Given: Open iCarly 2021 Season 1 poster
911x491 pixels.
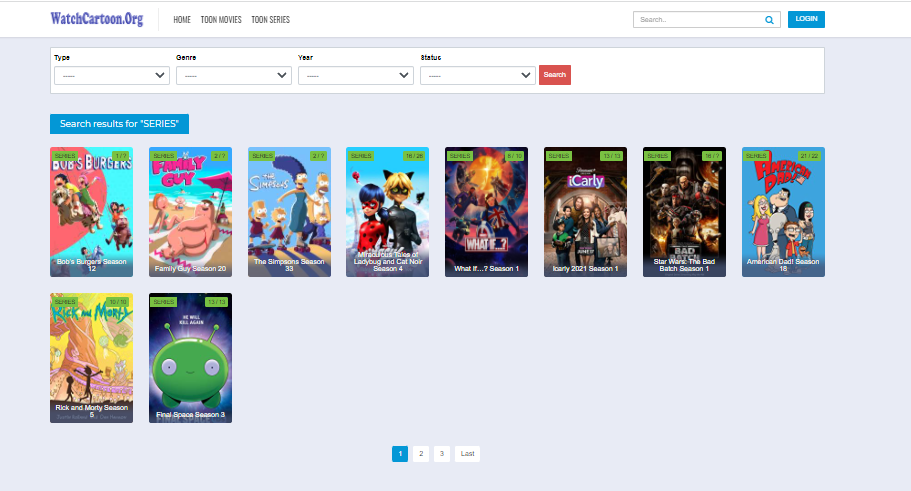Looking at the screenshot, I should pyautogui.click(x=585, y=212).
